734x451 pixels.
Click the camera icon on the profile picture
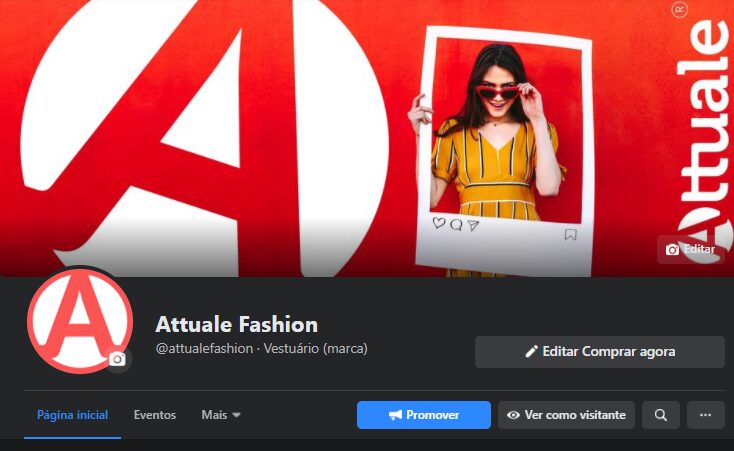pos(118,359)
